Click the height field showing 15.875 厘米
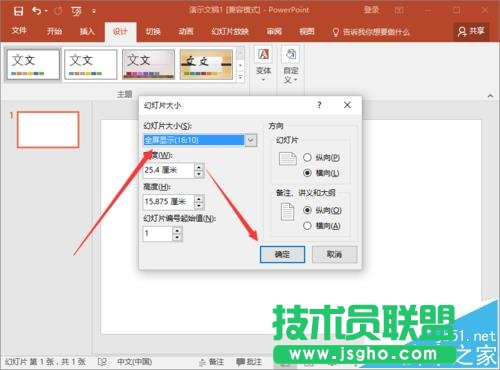Image resolution: width=500 pixels, height=370 pixels. [x=168, y=202]
